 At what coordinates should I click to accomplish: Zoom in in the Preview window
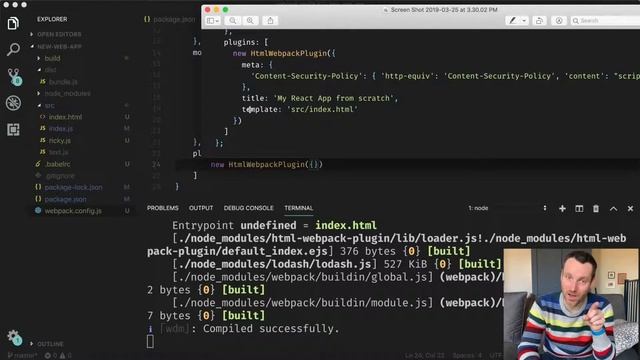(x=250, y=20)
